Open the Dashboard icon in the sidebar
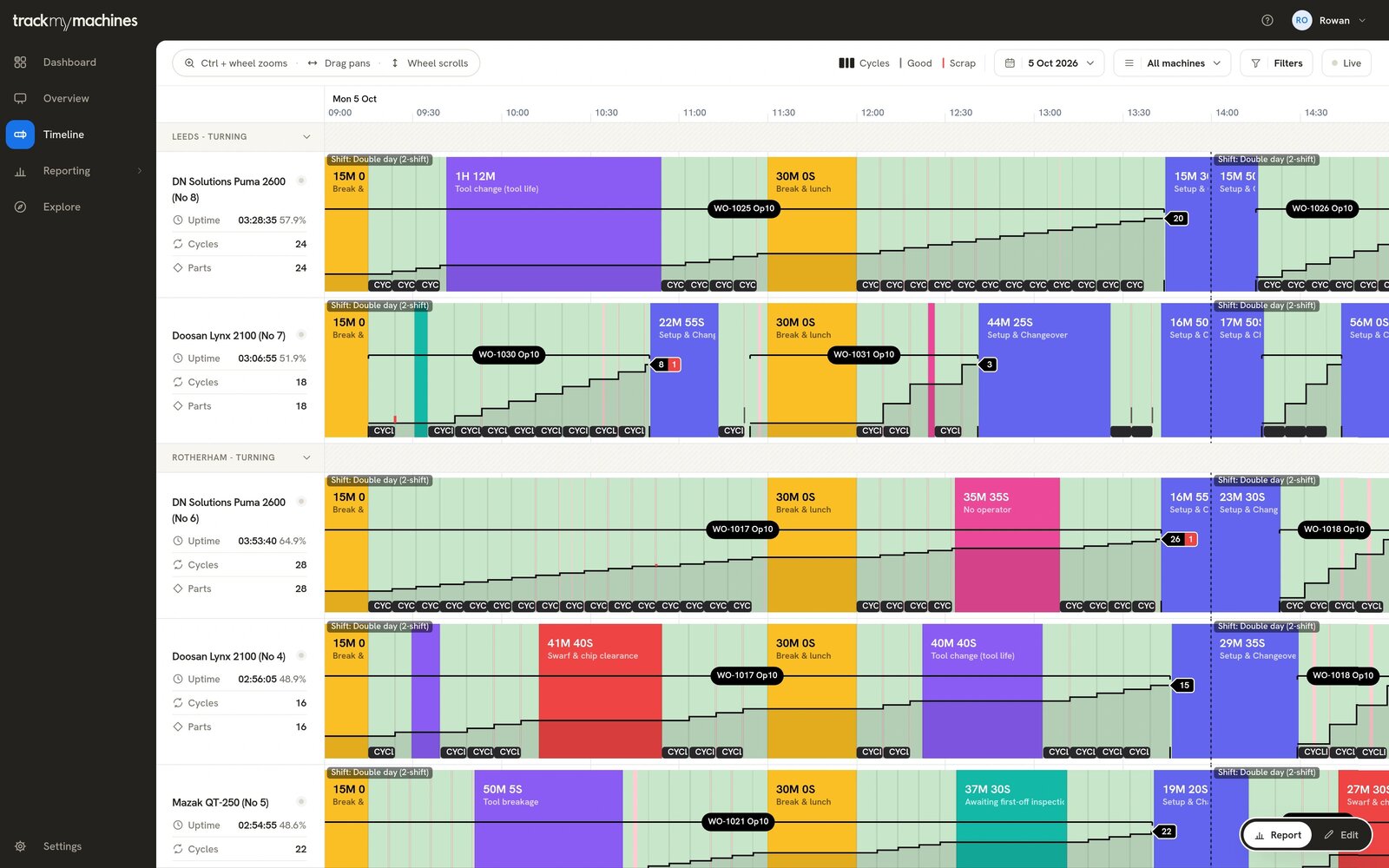Image resolution: width=1389 pixels, height=868 pixels. click(x=20, y=62)
